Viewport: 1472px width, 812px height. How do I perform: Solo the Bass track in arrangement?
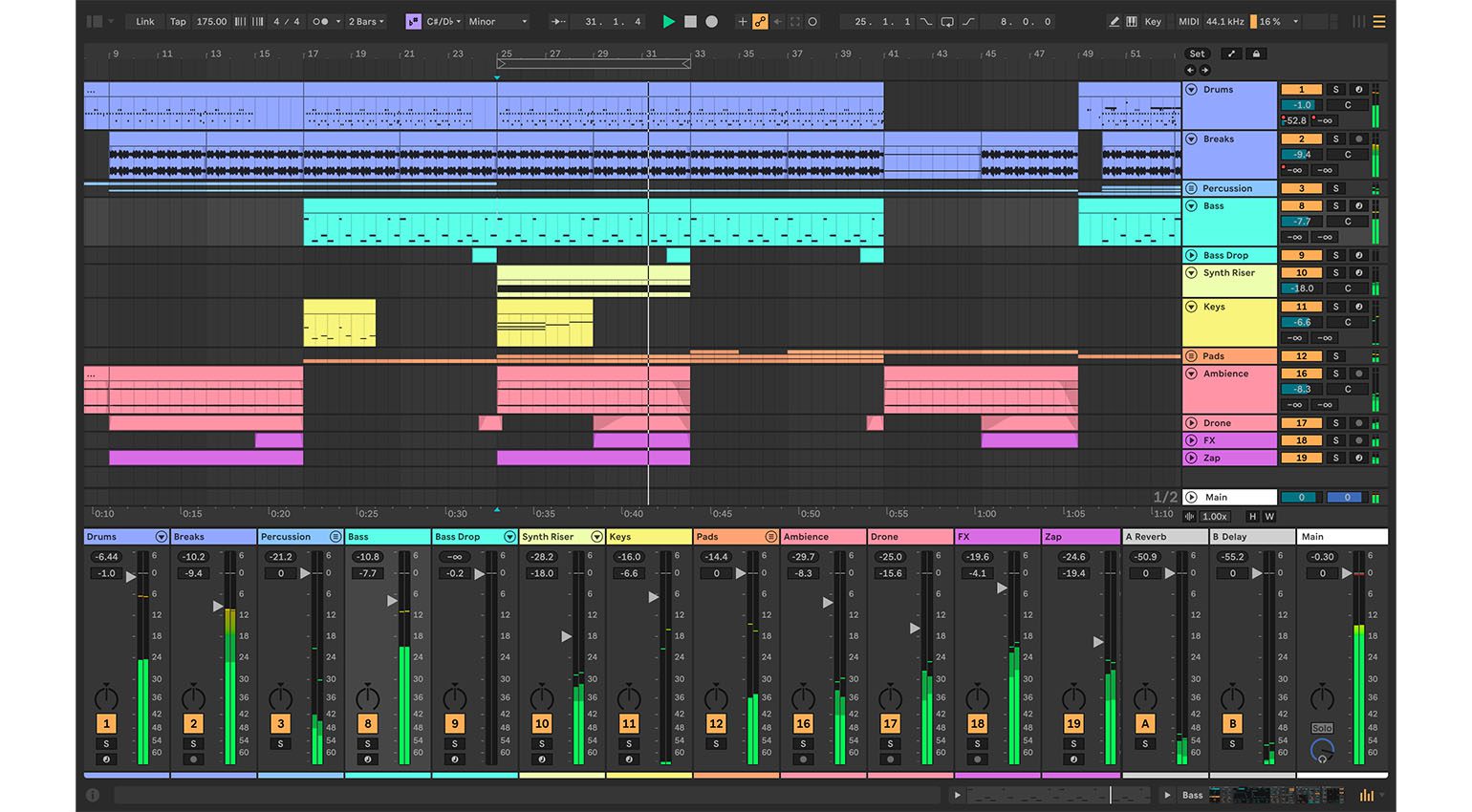(1336, 206)
